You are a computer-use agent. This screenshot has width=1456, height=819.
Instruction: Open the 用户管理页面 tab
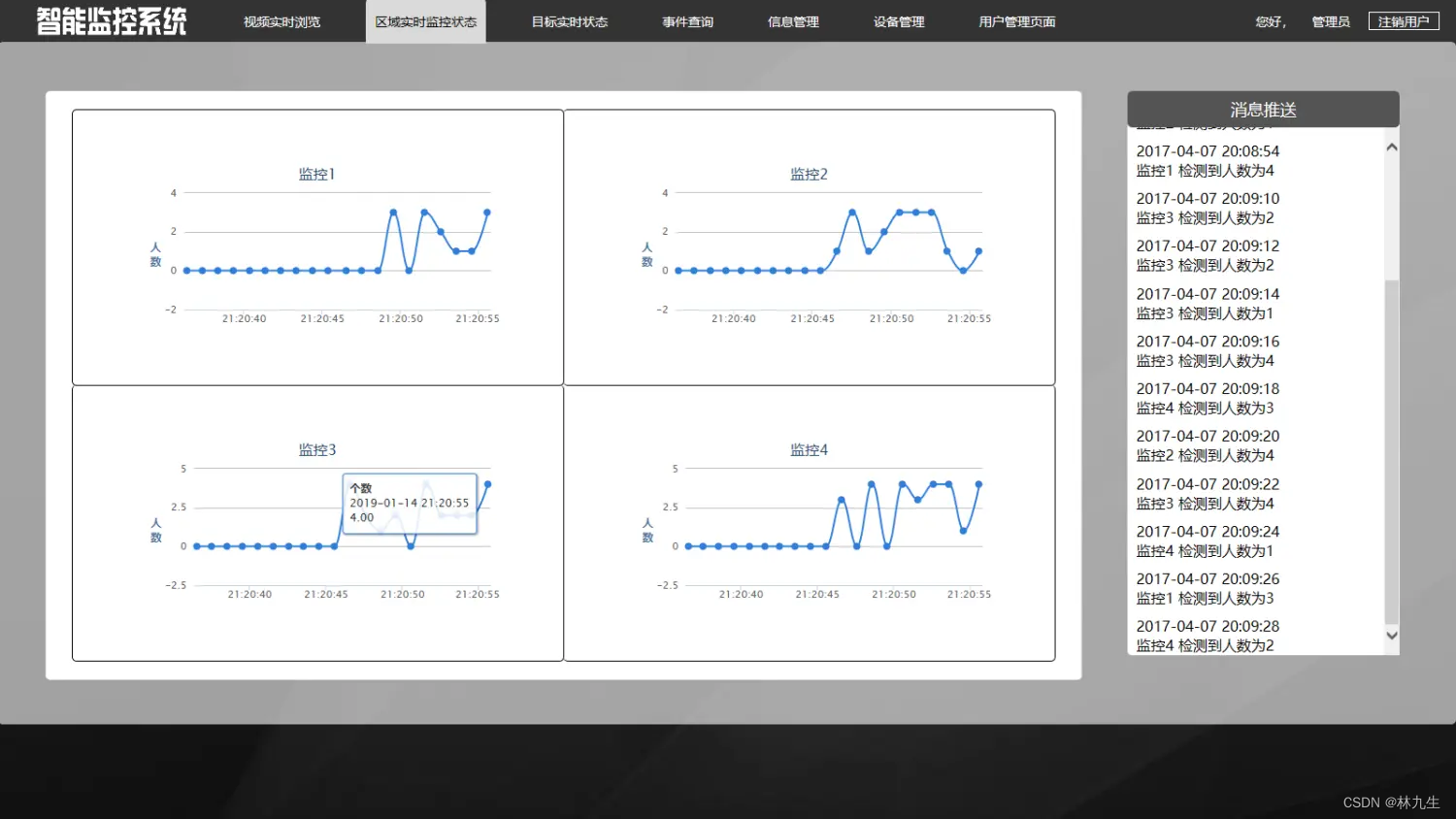point(1017,21)
